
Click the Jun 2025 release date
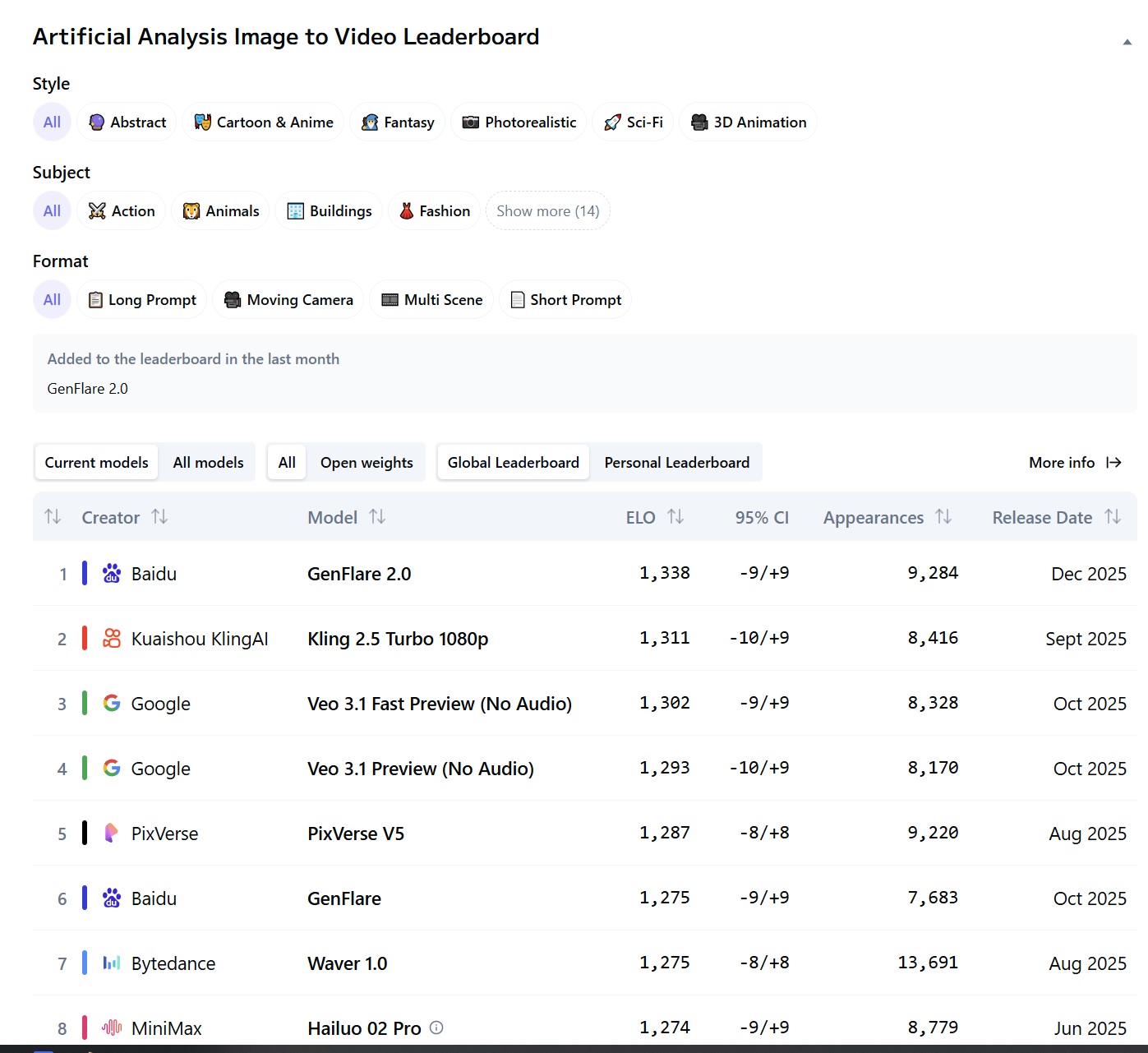tap(1090, 1028)
